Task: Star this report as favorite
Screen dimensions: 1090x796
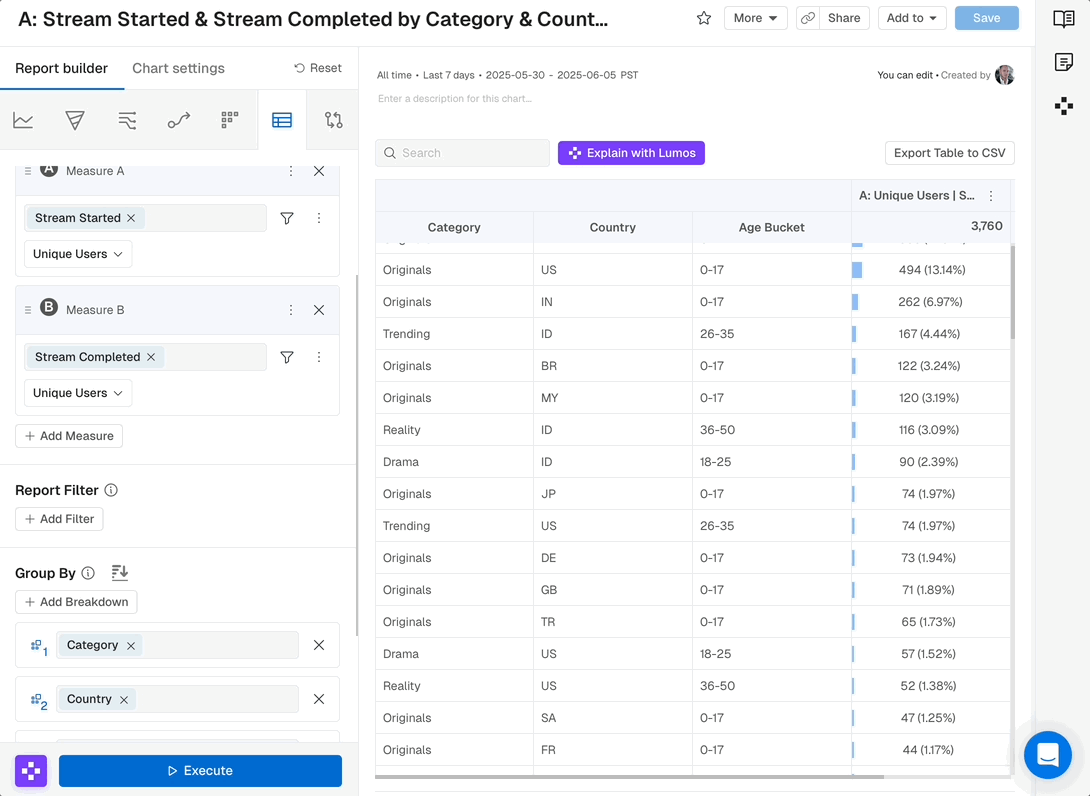Action: [704, 18]
